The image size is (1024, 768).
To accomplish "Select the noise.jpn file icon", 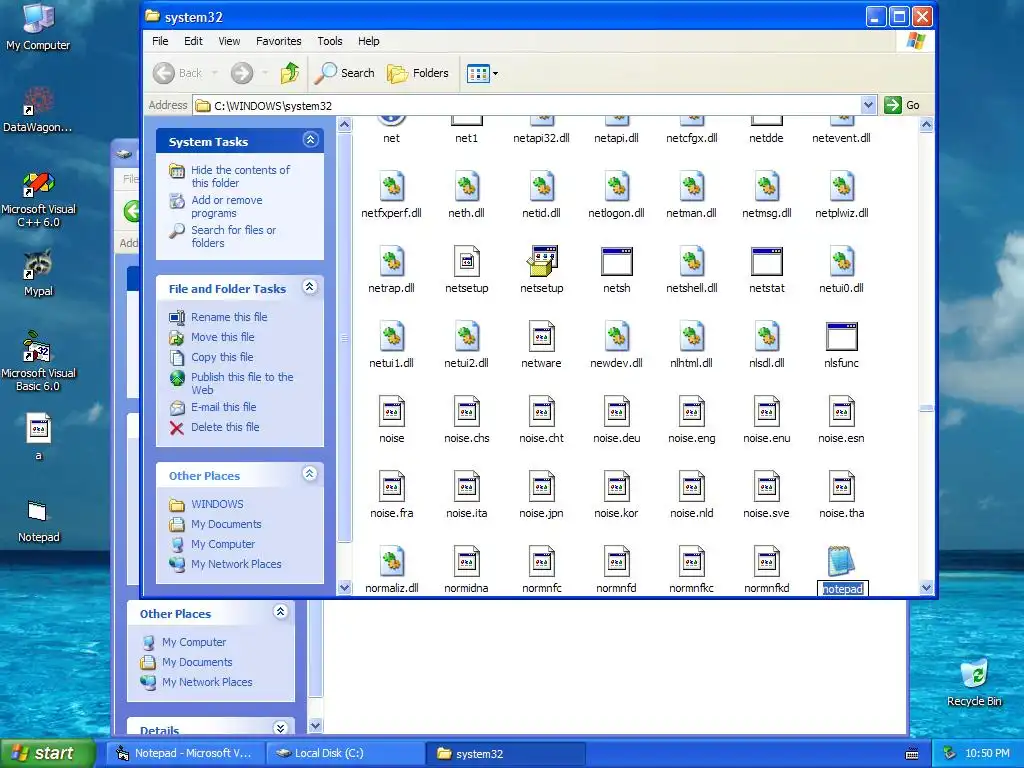I will [x=541, y=487].
